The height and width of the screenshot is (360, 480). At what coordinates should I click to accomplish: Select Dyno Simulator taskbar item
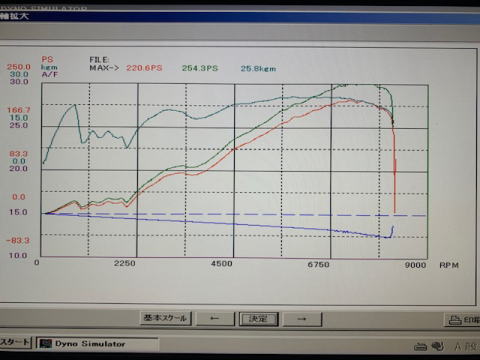pos(97,344)
